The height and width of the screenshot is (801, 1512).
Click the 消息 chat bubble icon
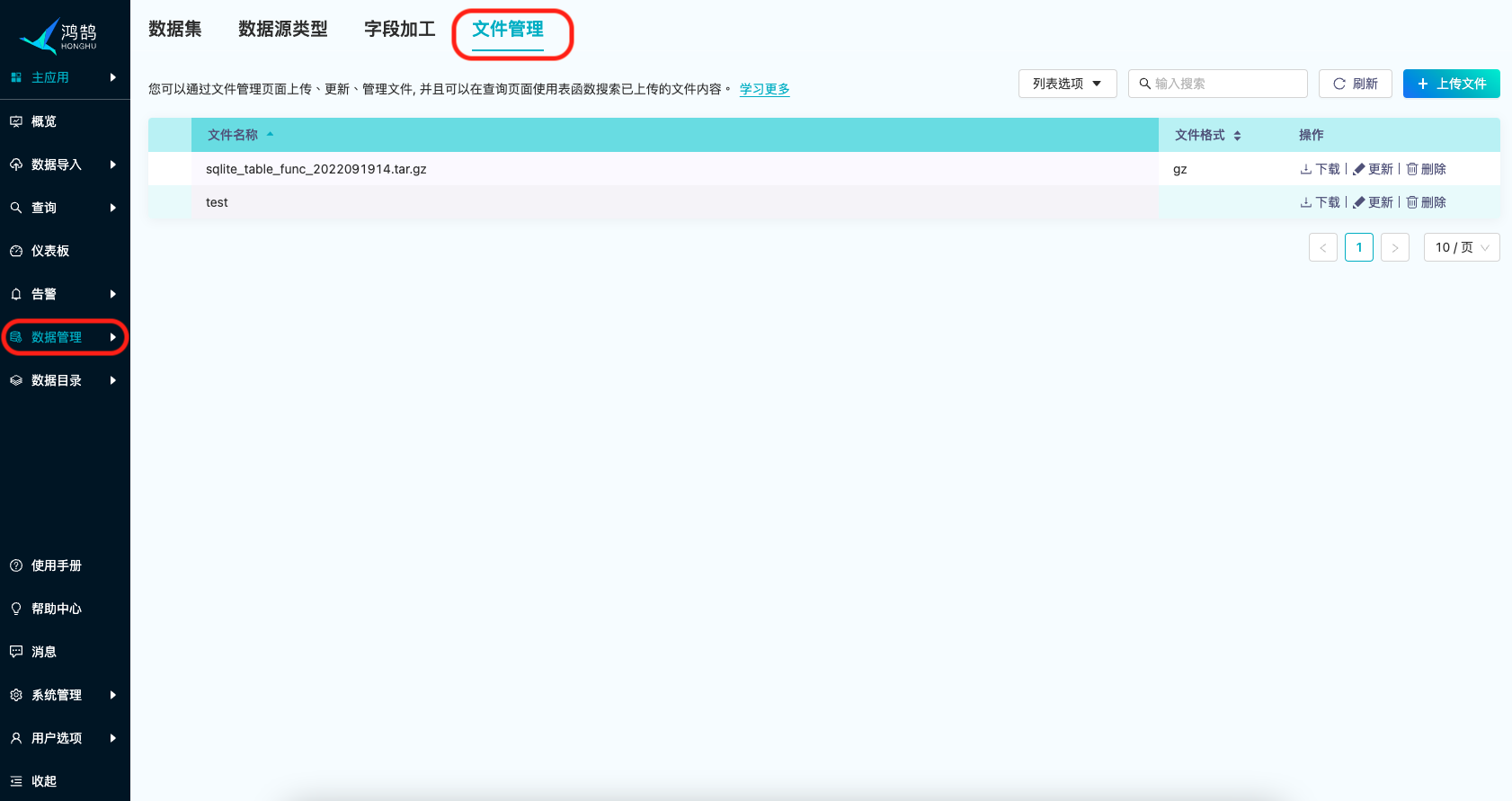pyautogui.click(x=16, y=652)
